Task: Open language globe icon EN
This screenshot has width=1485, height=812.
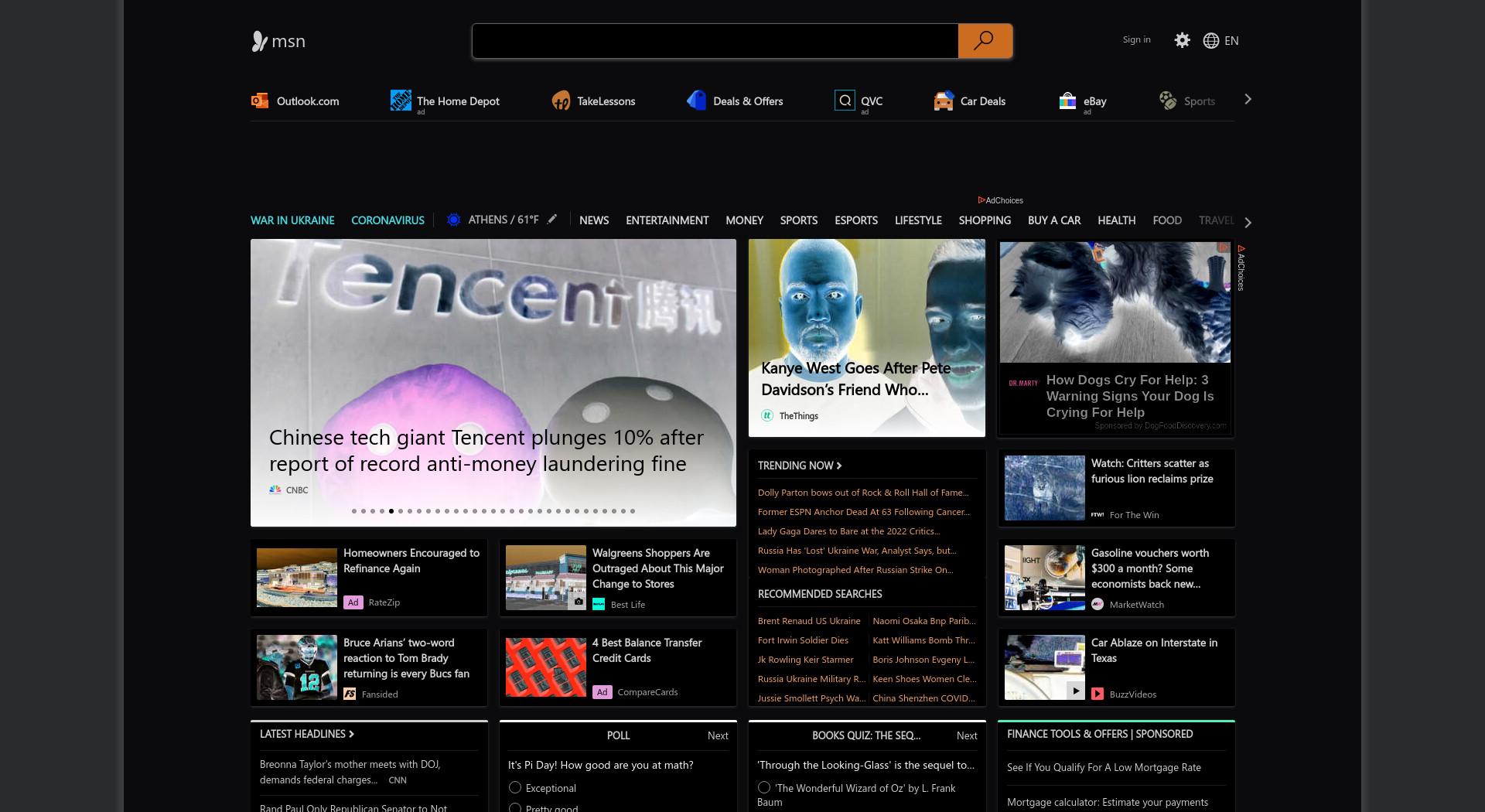Action: tap(1220, 41)
